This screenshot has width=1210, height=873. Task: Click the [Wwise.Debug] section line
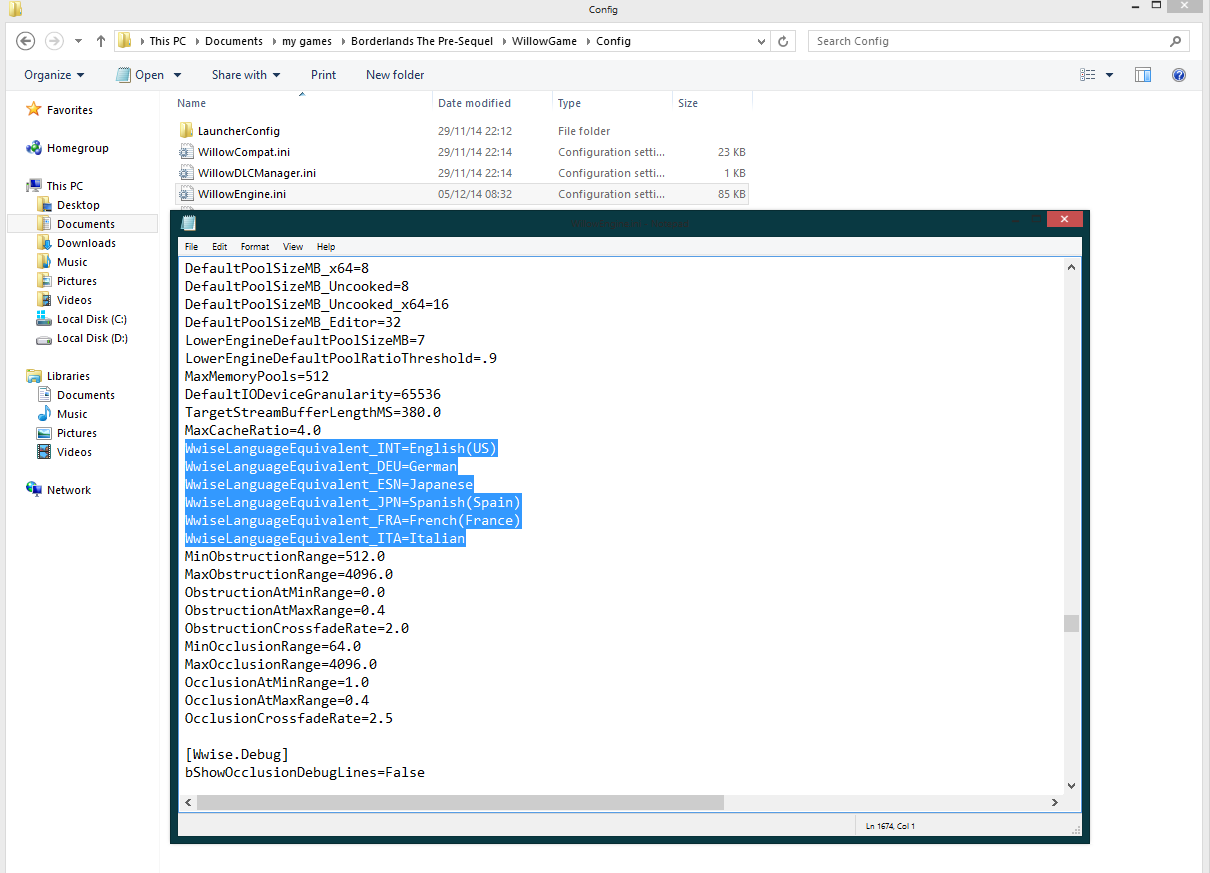click(237, 754)
